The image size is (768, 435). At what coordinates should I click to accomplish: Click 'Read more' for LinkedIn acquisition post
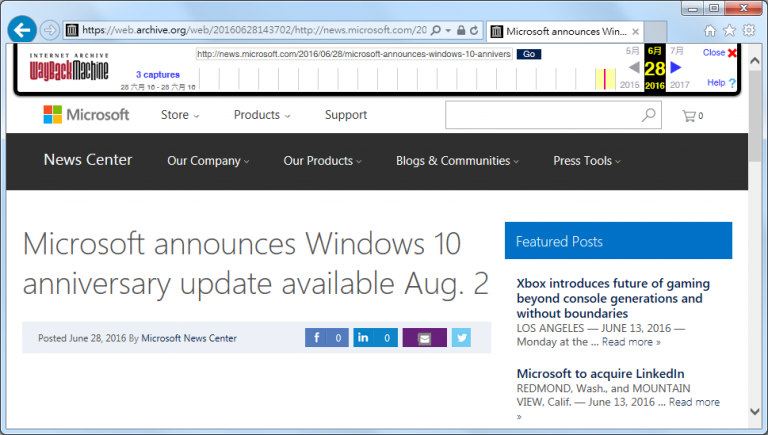coord(694,402)
